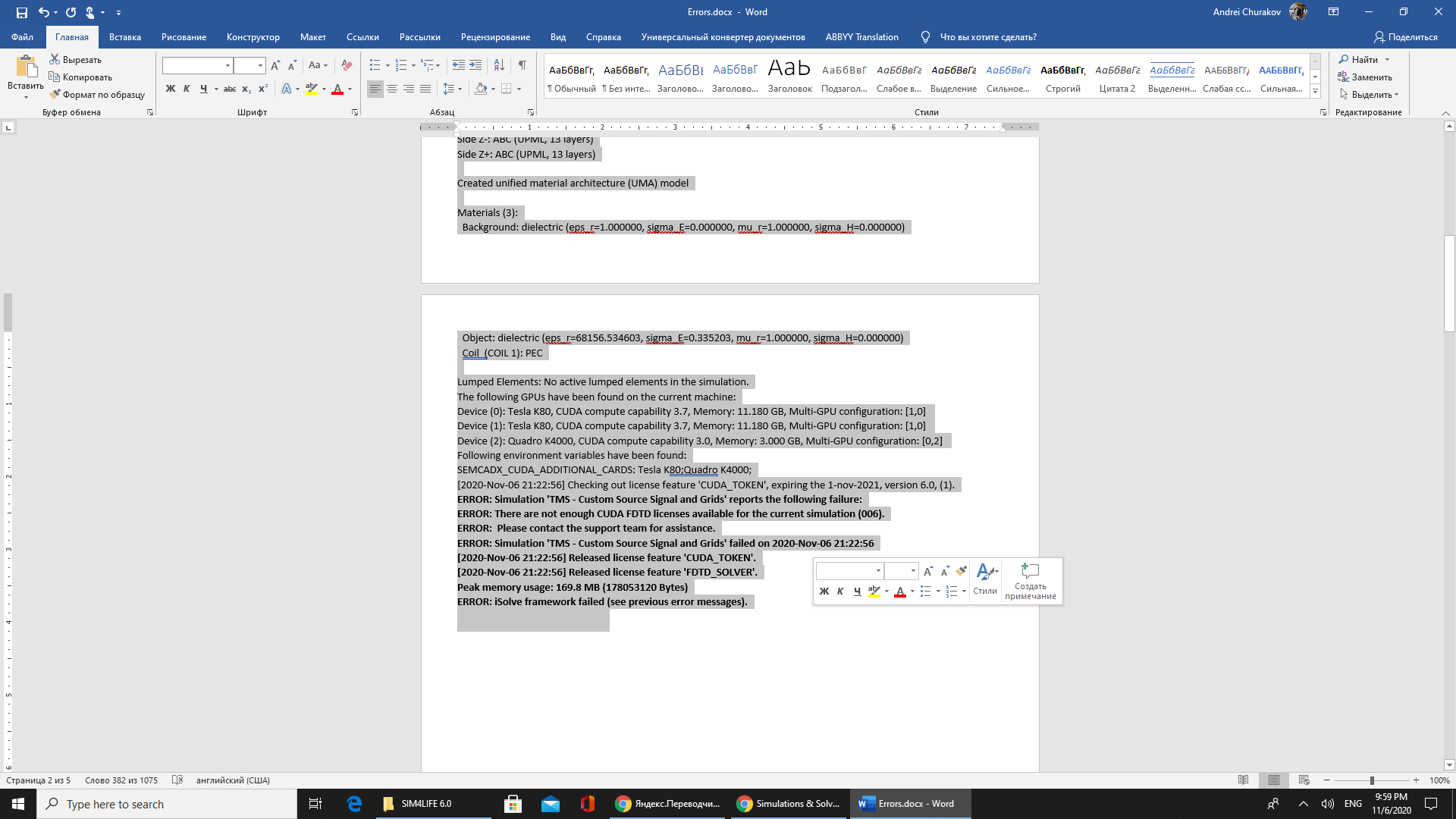The height and width of the screenshot is (819, 1456).
Task: Toggle Show/Hide formatting marks icon
Action: (522, 65)
